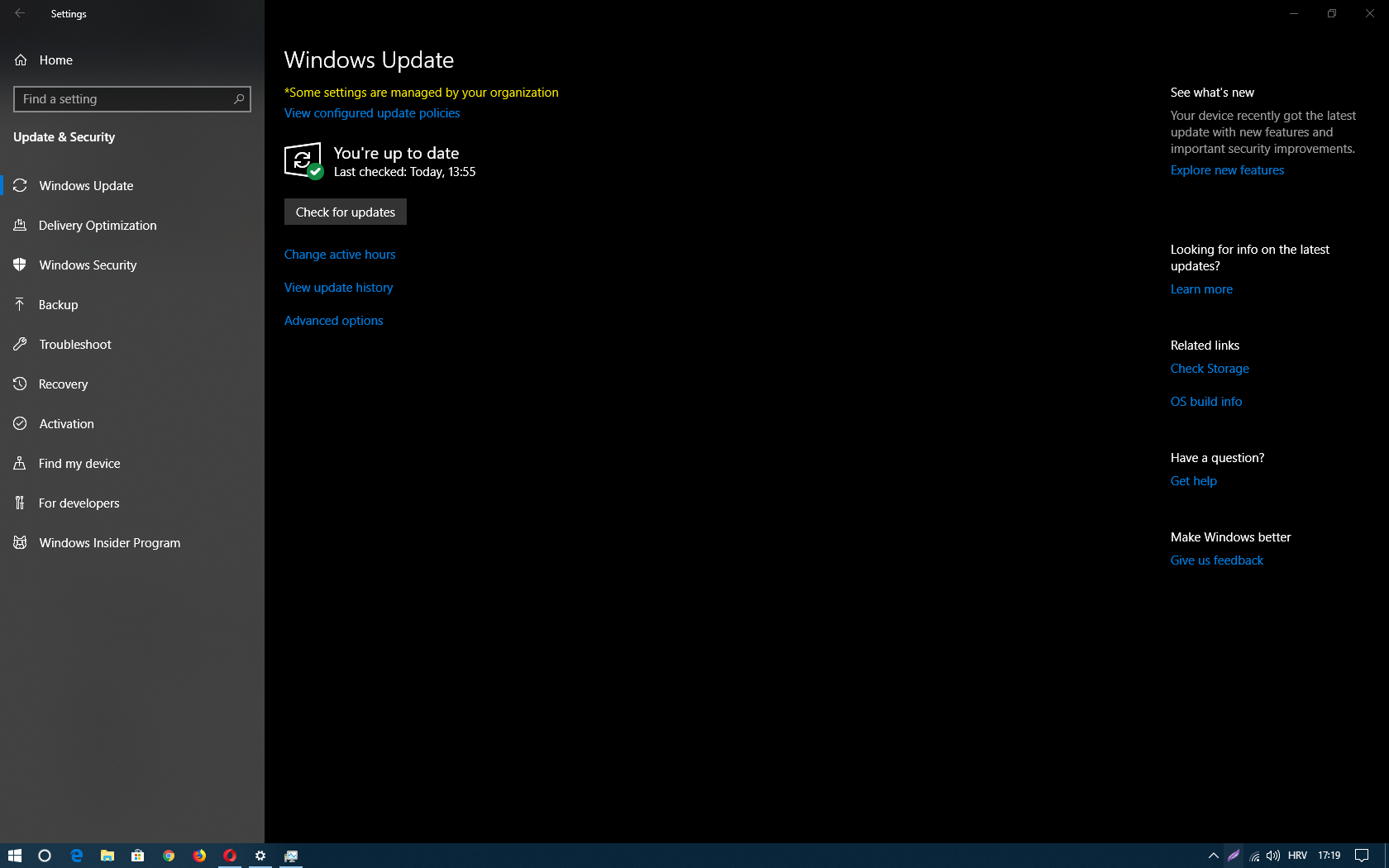1389x868 pixels.
Task: Click the Activation checkmark circle icon
Action: tap(20, 424)
